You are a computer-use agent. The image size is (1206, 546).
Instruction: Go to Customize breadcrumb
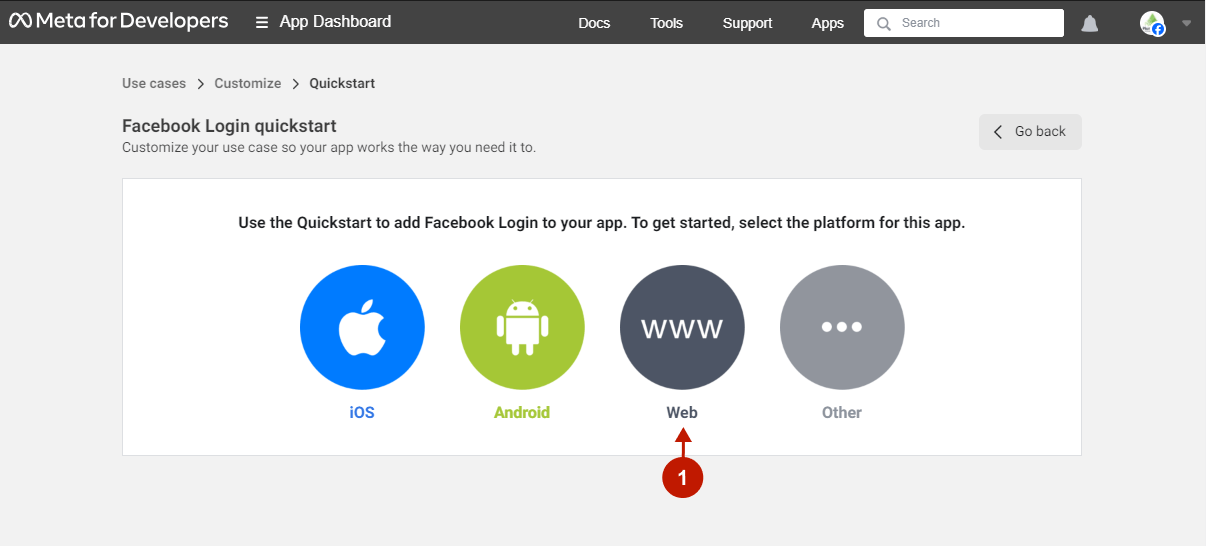click(x=248, y=83)
